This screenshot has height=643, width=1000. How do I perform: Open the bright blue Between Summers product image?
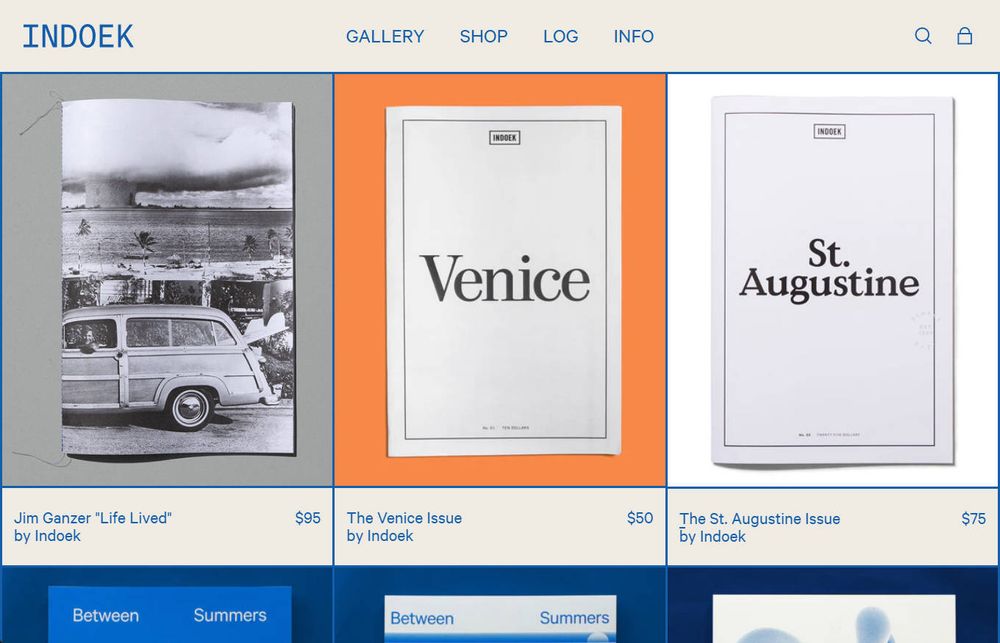point(167,605)
